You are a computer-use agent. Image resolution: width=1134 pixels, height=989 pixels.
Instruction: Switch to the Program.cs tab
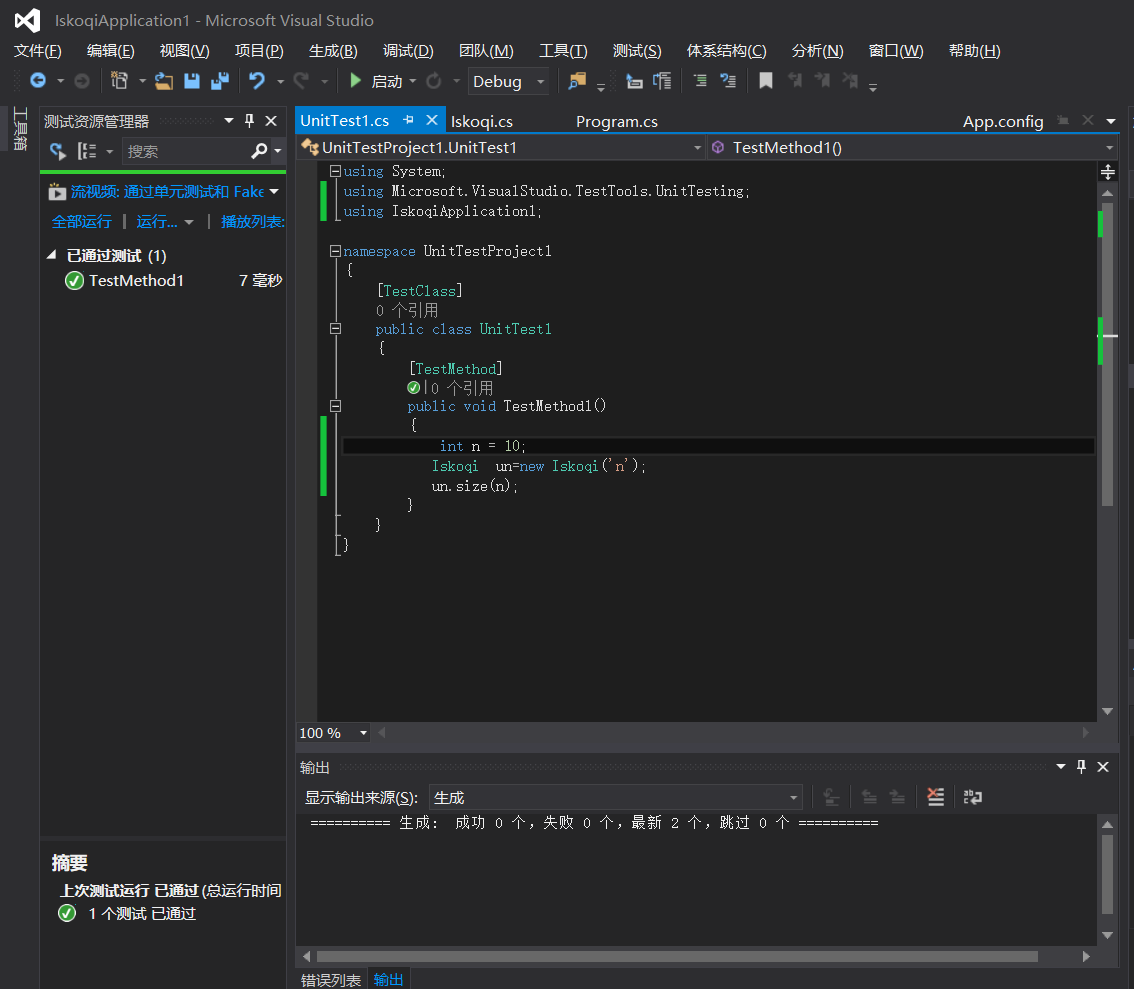point(616,121)
